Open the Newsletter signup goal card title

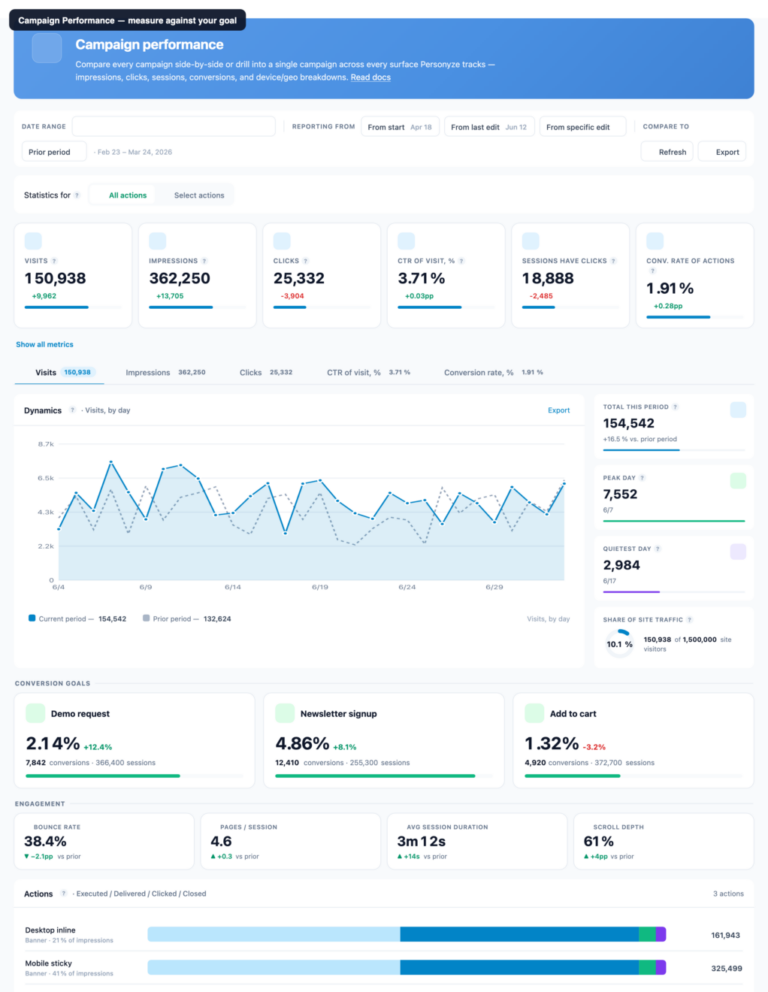click(338, 714)
